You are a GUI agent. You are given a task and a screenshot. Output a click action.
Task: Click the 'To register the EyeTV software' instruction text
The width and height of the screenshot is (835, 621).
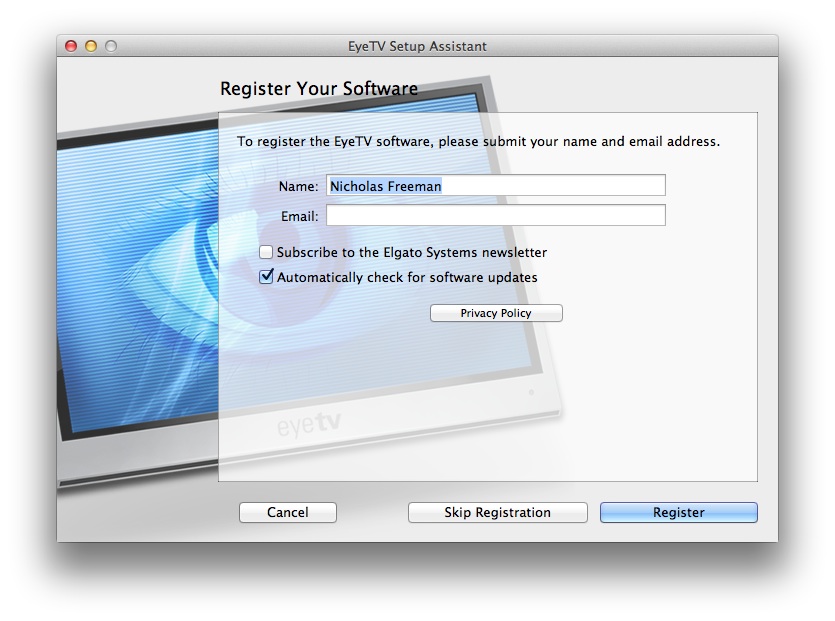click(x=478, y=142)
